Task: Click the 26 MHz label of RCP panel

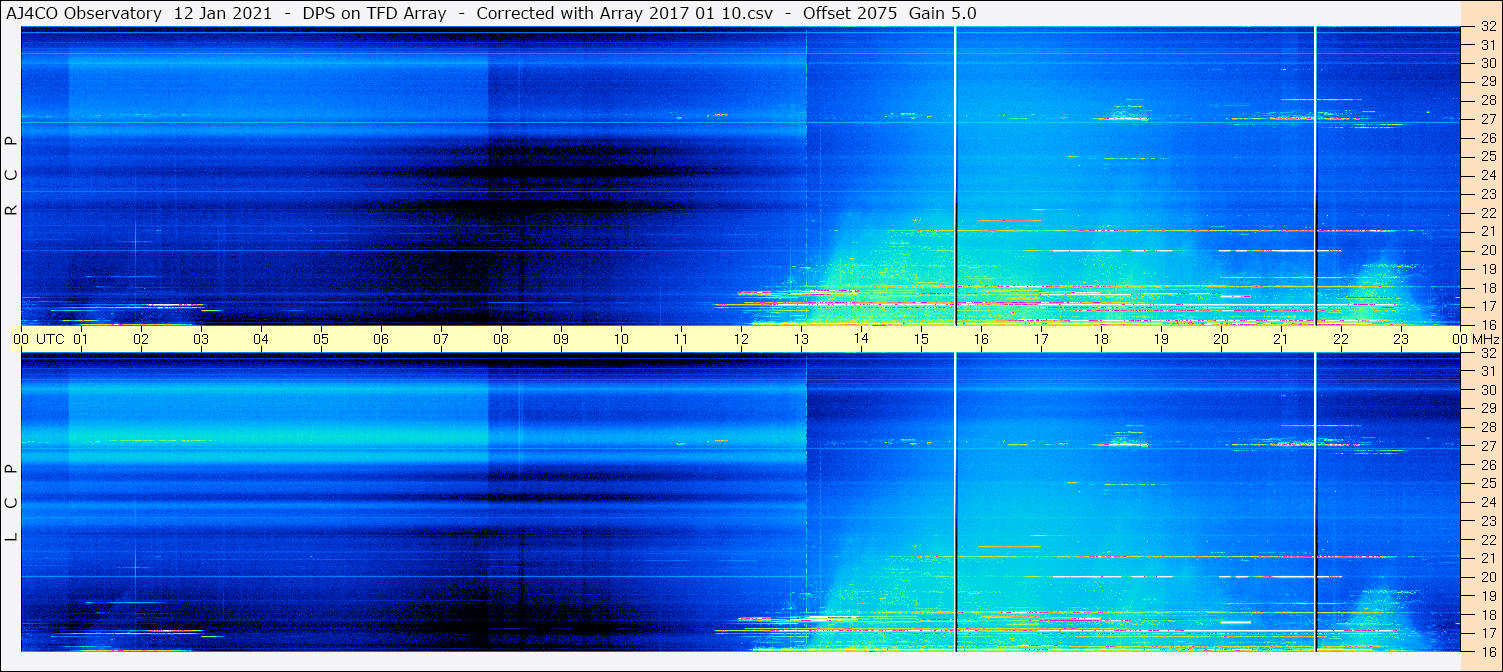Action: (x=1488, y=138)
